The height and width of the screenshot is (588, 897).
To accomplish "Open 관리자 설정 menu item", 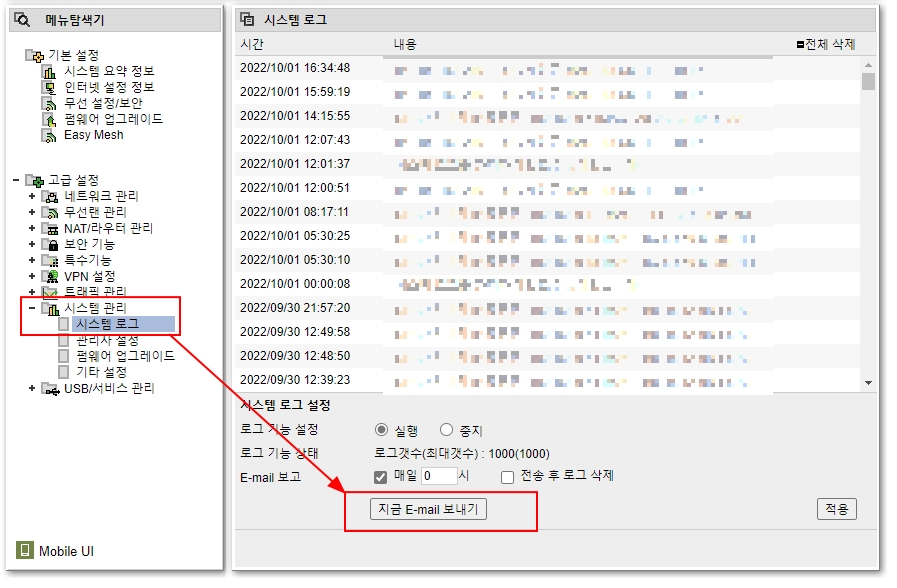I will click(x=108, y=341).
